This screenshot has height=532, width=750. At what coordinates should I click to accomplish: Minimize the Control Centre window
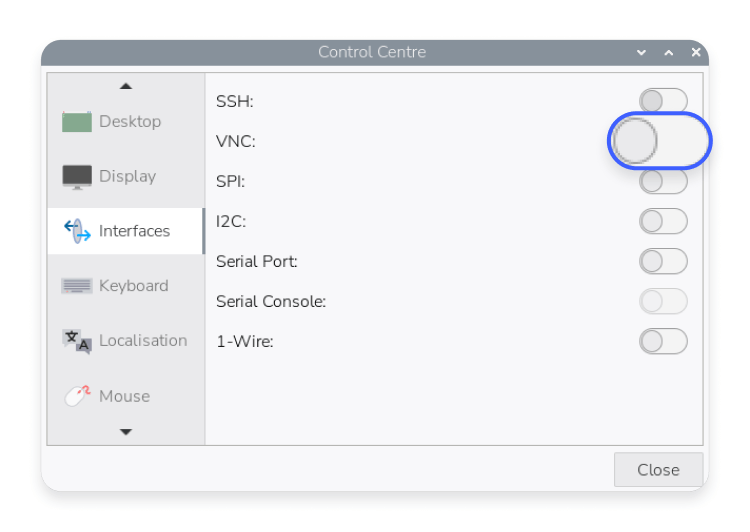tap(641, 52)
